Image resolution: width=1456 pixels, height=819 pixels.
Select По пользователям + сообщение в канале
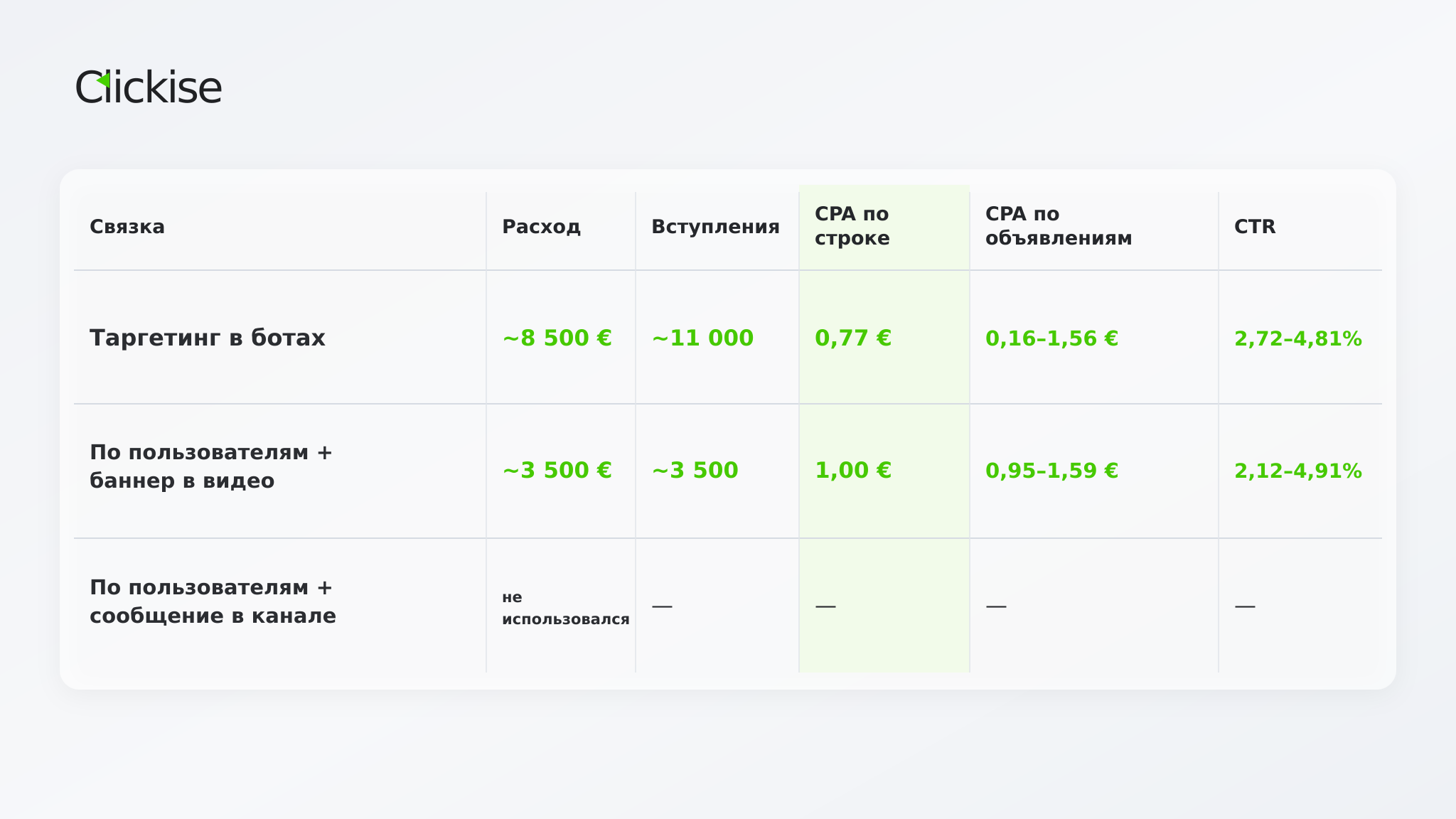(x=213, y=601)
